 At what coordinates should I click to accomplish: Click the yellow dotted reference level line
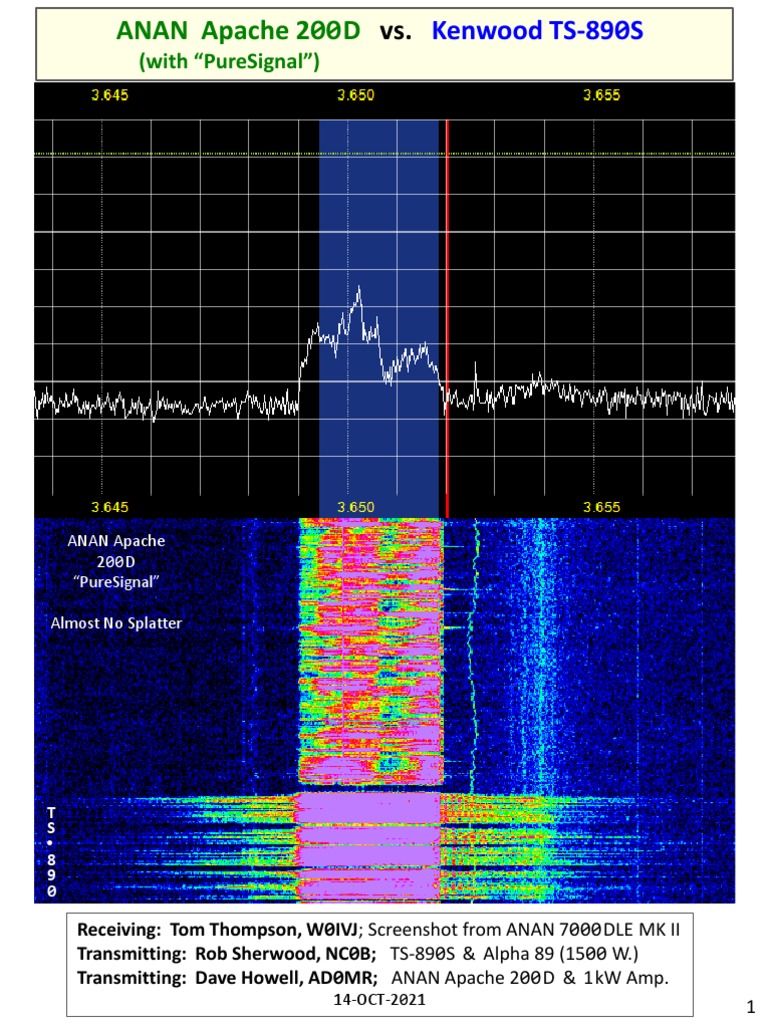pos(385,154)
